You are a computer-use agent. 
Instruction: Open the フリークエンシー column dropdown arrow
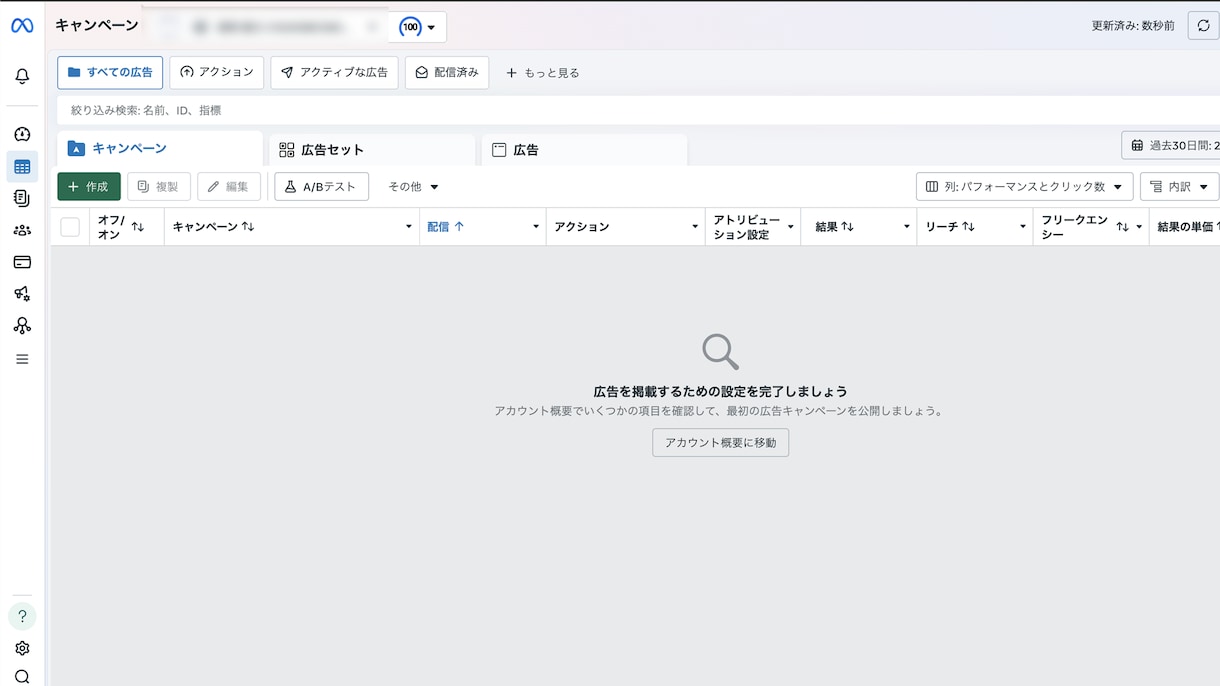[x=1139, y=227]
